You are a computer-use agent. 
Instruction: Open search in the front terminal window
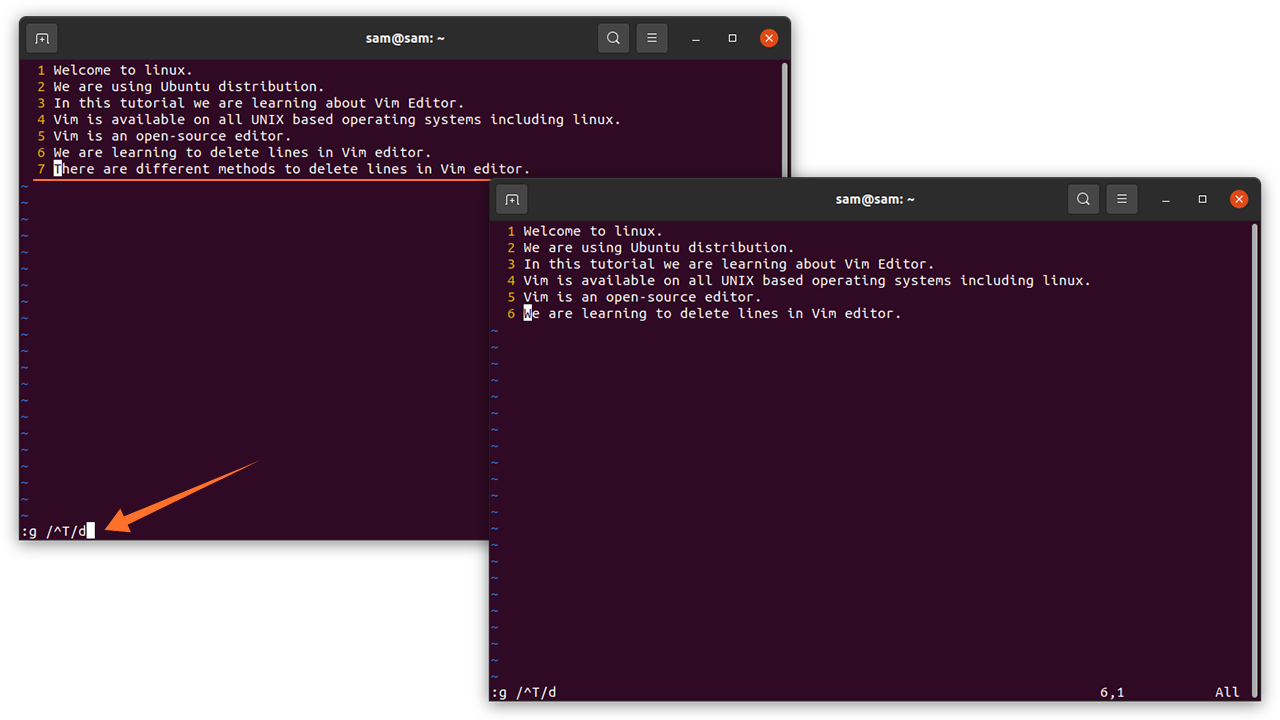1083,200
